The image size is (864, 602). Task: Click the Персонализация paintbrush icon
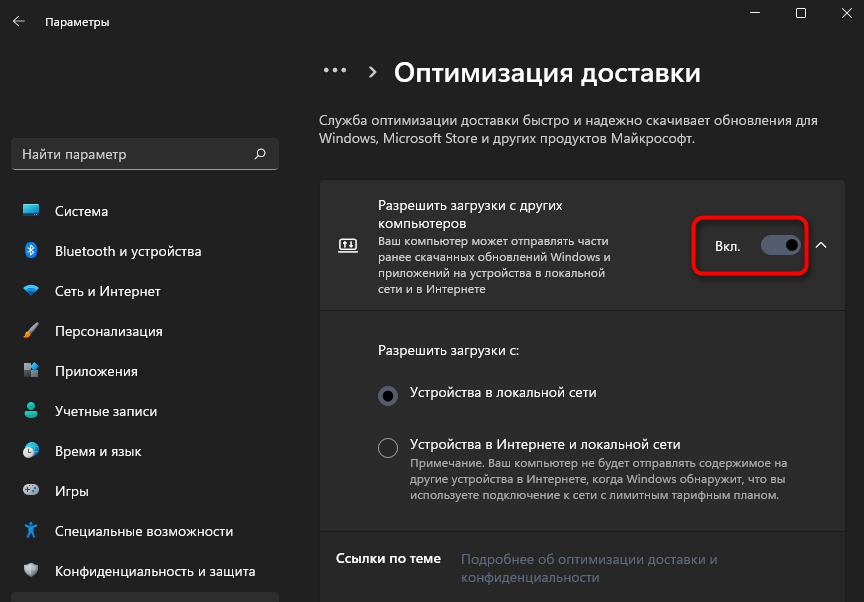[x=31, y=331]
